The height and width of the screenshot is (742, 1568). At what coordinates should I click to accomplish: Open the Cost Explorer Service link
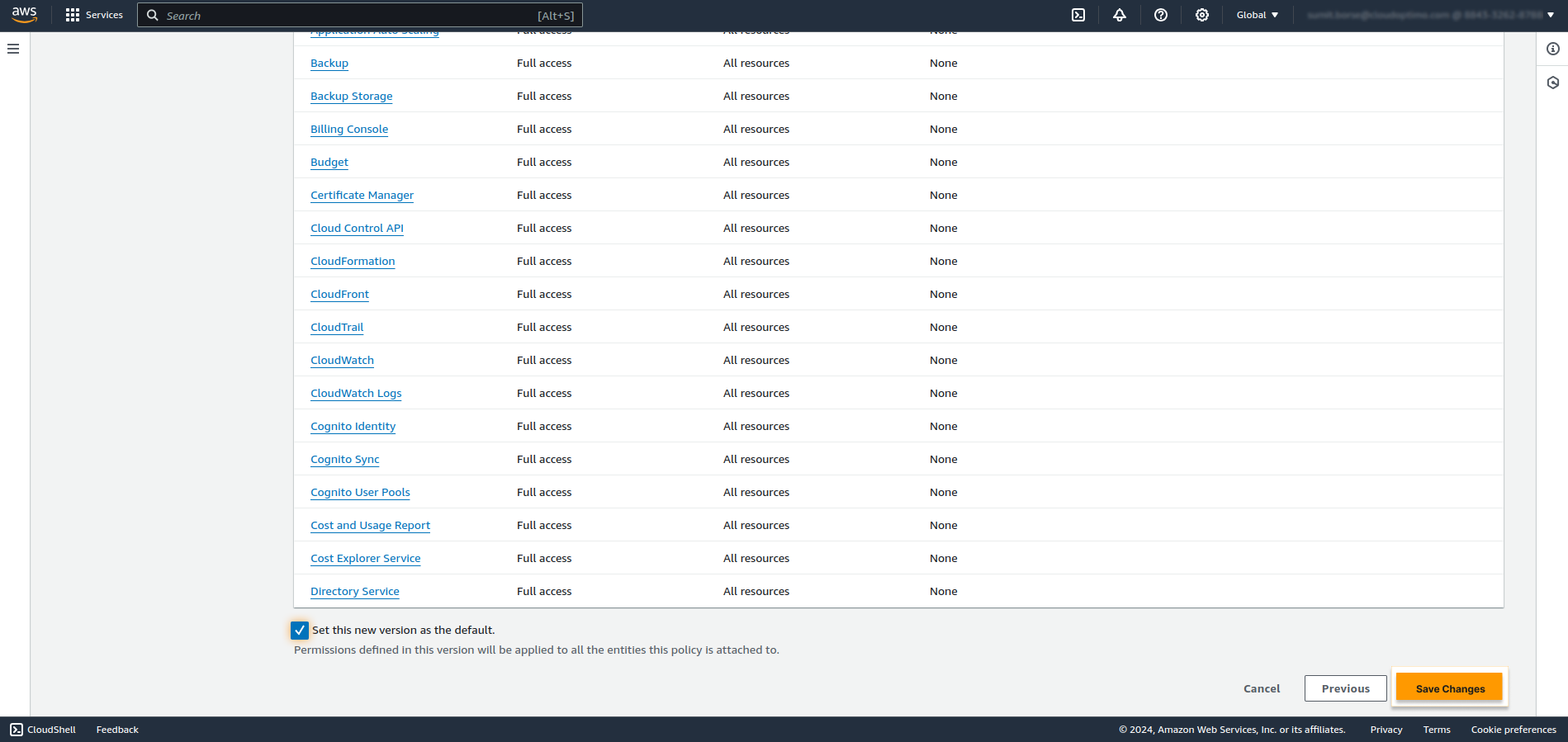(365, 558)
